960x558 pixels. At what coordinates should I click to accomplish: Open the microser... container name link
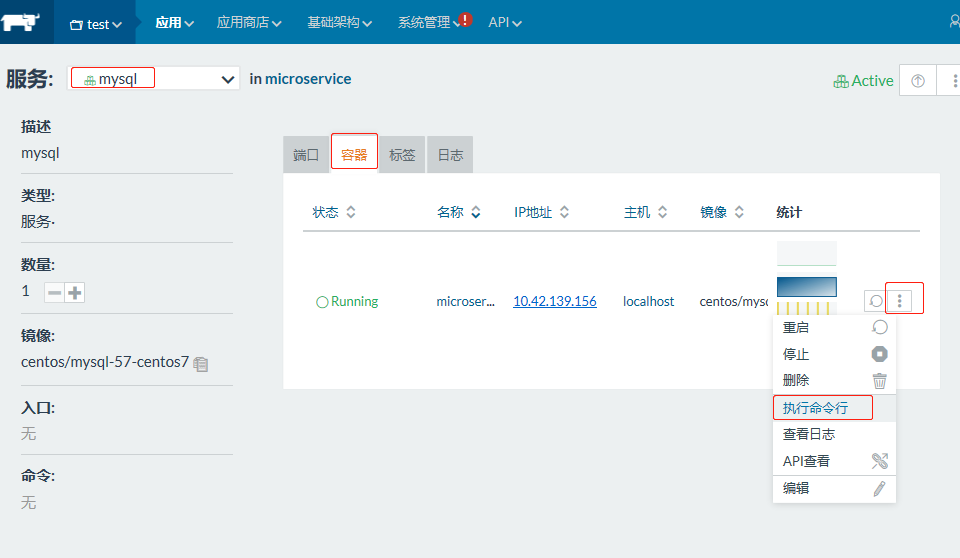pos(465,301)
